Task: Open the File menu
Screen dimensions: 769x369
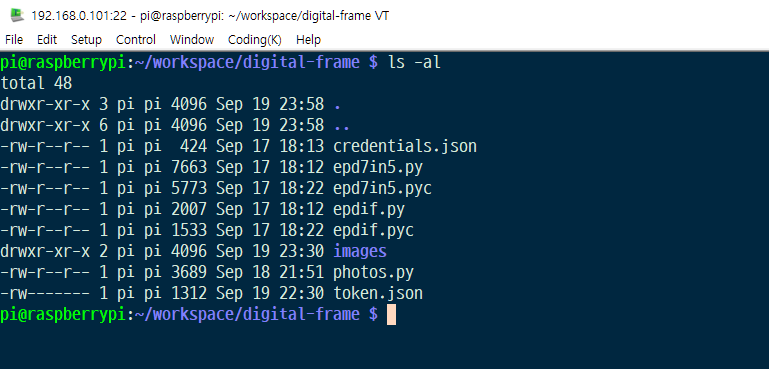Action: [14, 40]
